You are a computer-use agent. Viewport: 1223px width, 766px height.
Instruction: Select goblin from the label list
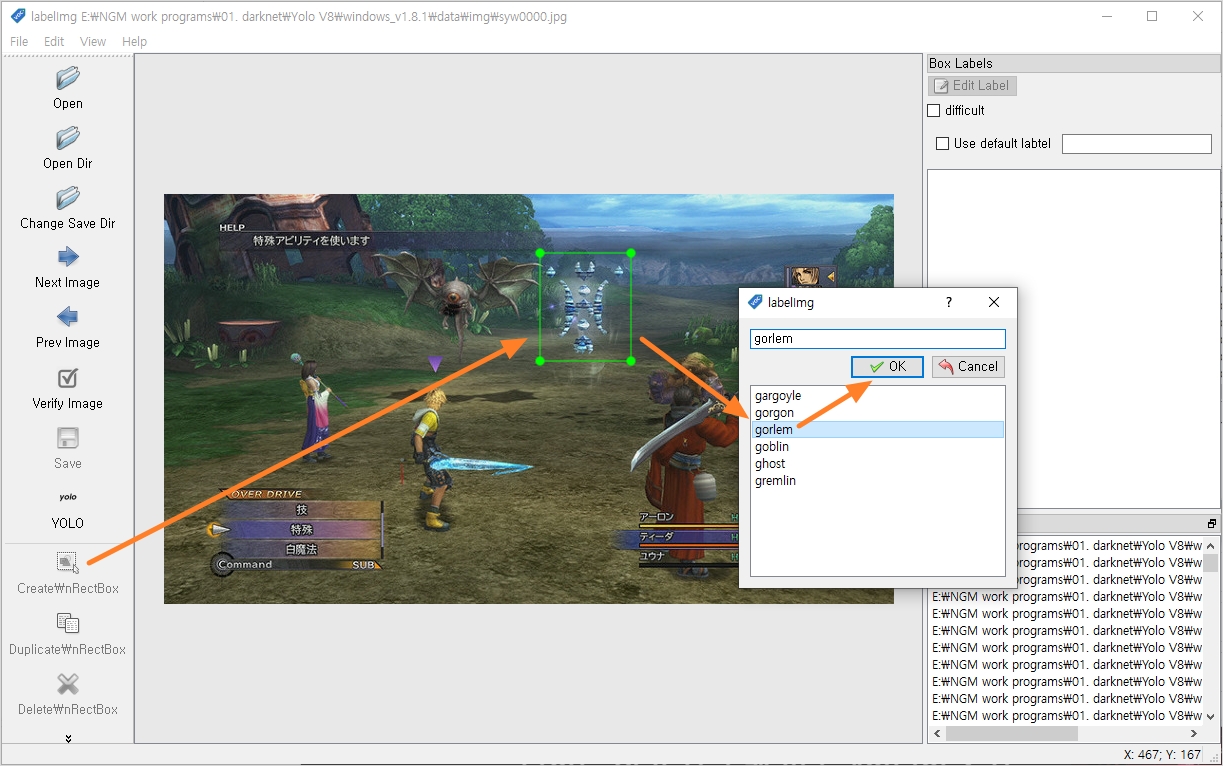877,447
